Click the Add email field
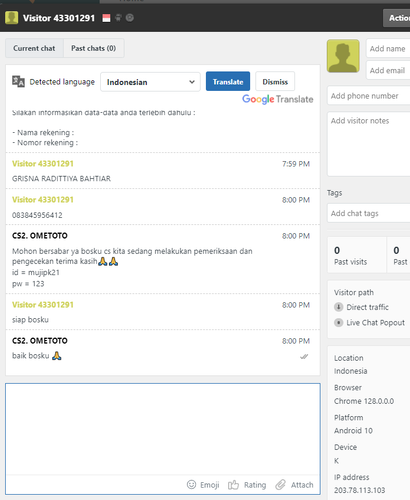 pyautogui.click(x=388, y=70)
